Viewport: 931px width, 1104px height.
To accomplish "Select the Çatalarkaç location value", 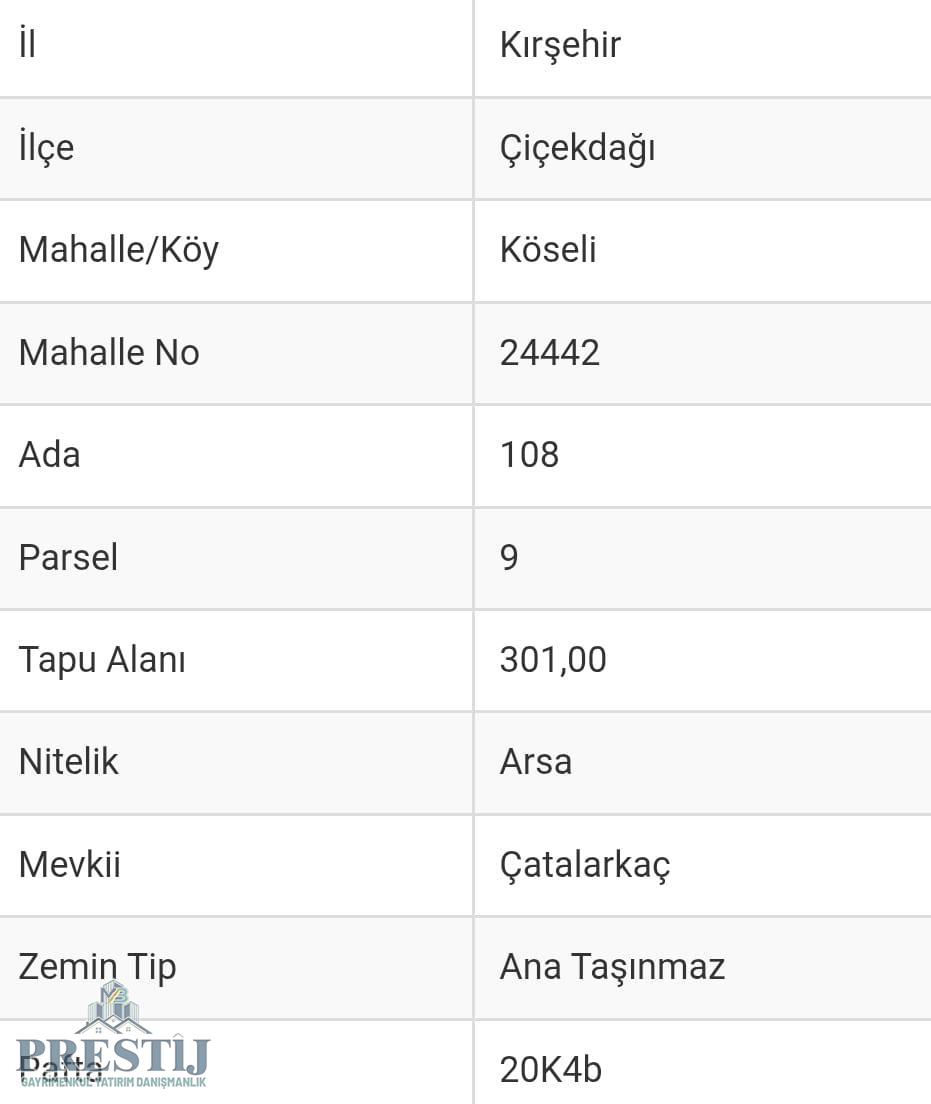I will (585, 864).
